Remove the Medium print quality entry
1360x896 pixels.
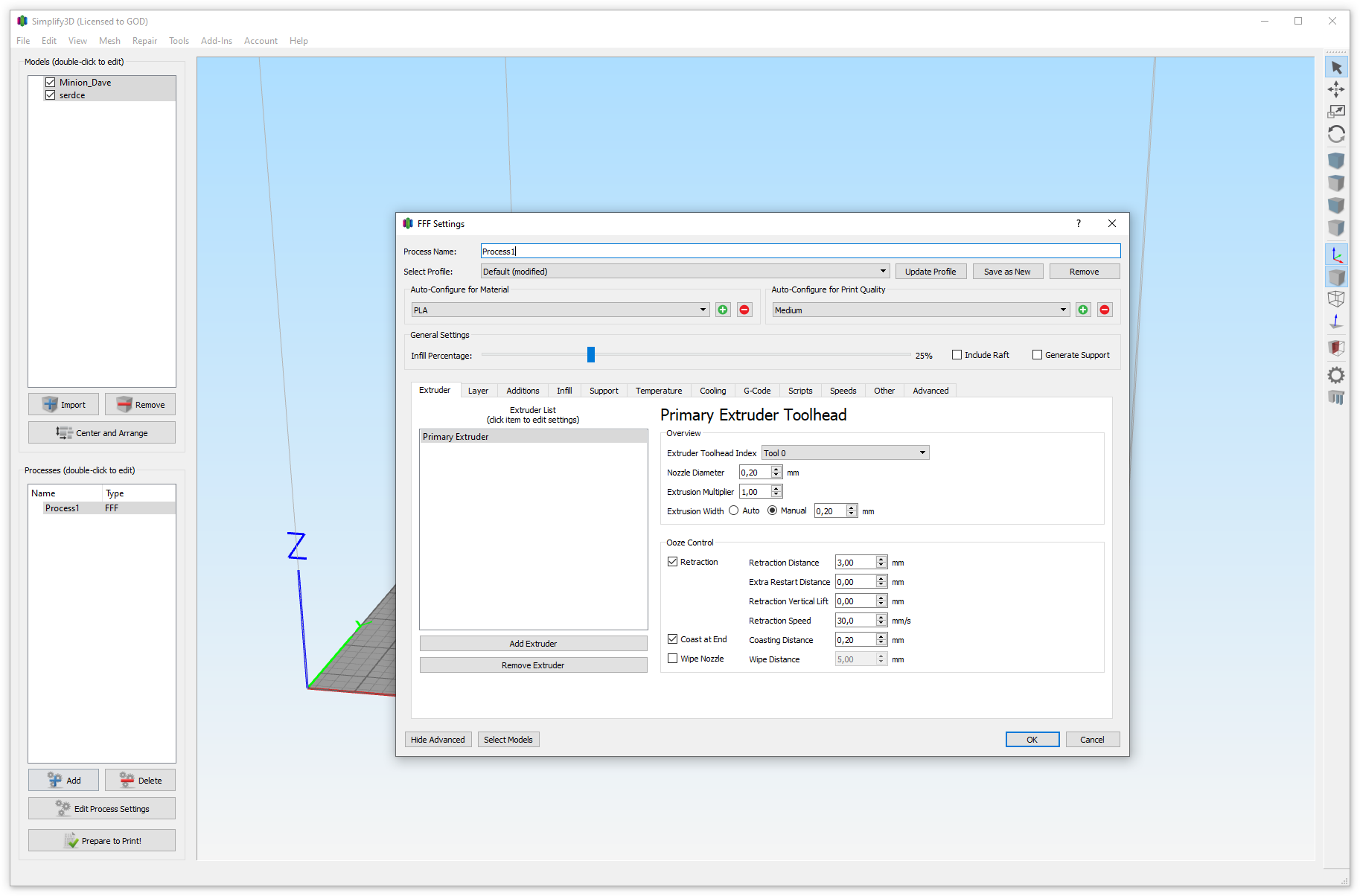coord(1105,310)
